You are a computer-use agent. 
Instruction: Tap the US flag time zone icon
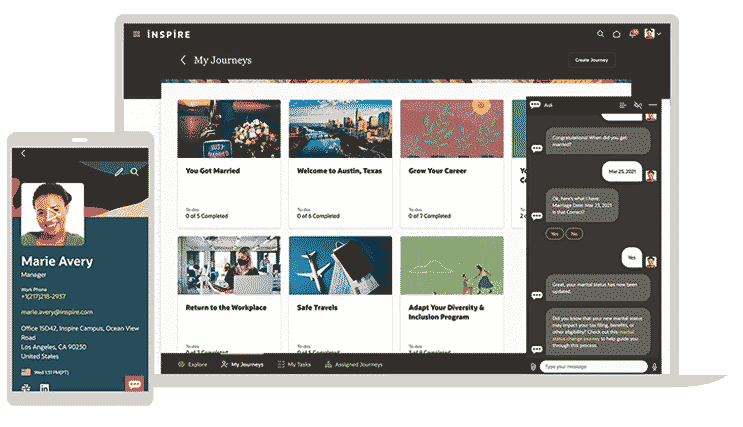click(26, 372)
